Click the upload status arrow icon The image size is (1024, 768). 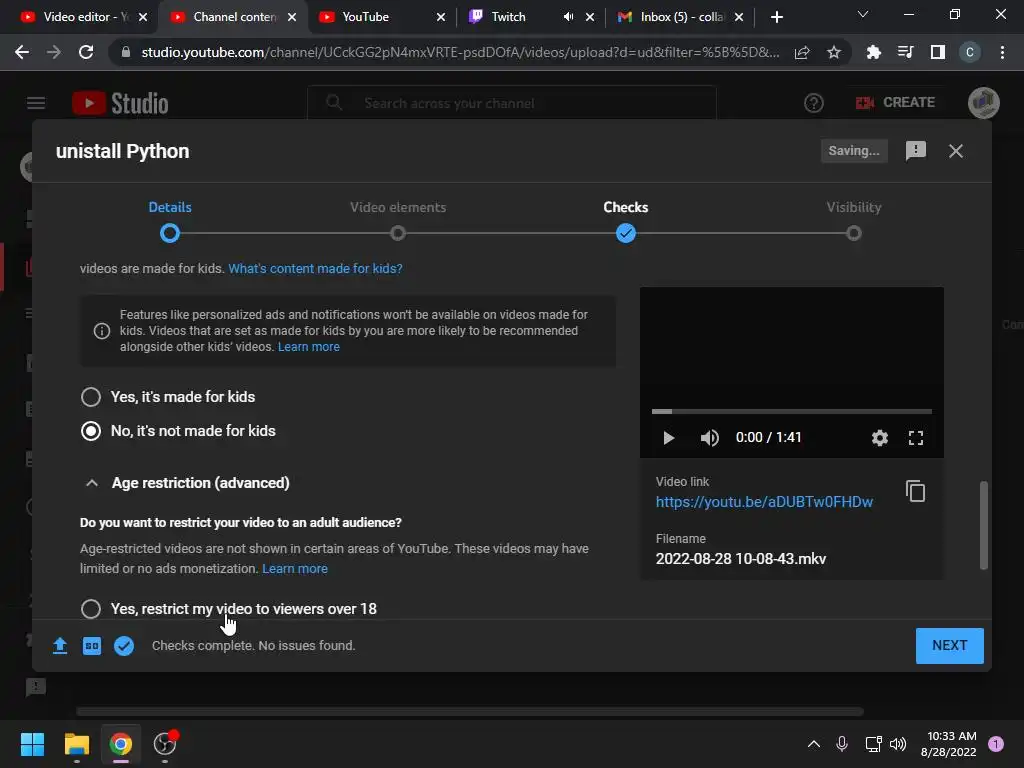click(x=60, y=646)
